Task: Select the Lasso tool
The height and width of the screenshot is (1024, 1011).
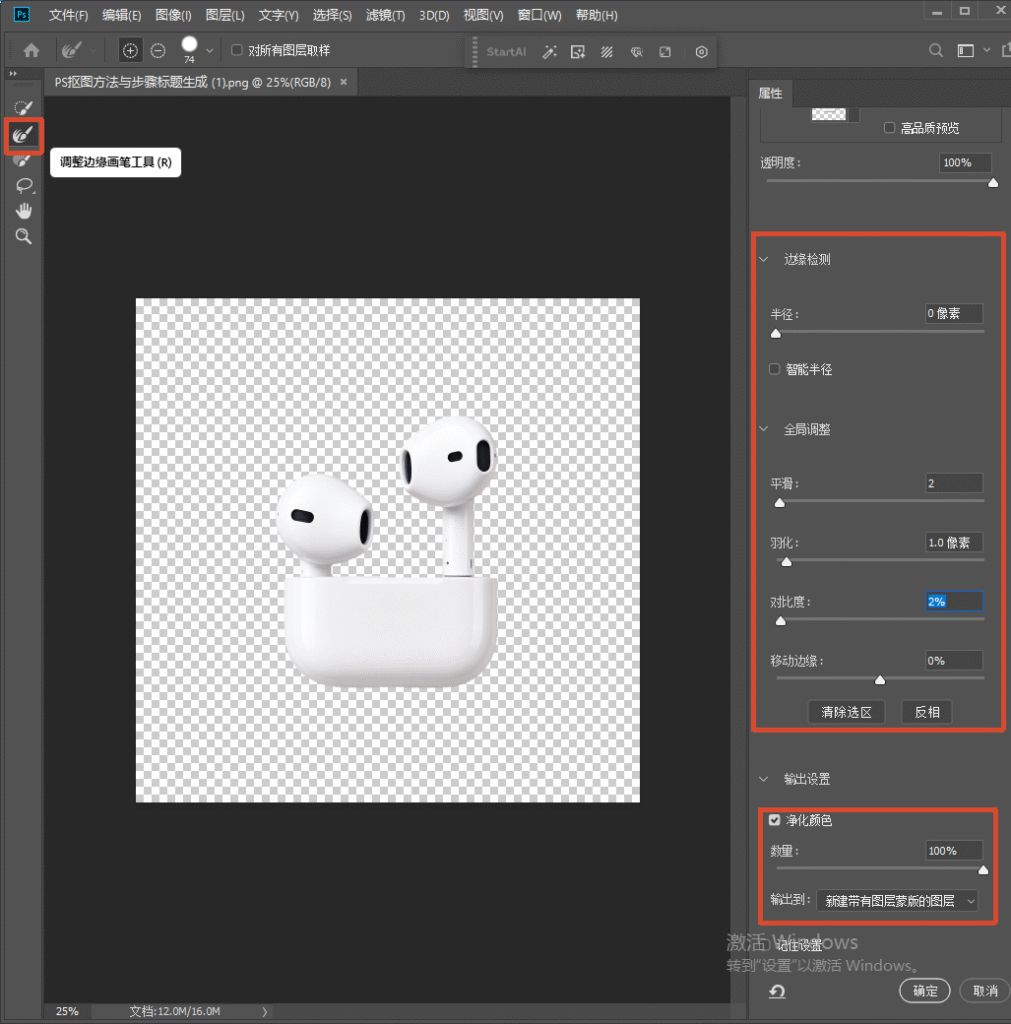Action: coord(24,186)
